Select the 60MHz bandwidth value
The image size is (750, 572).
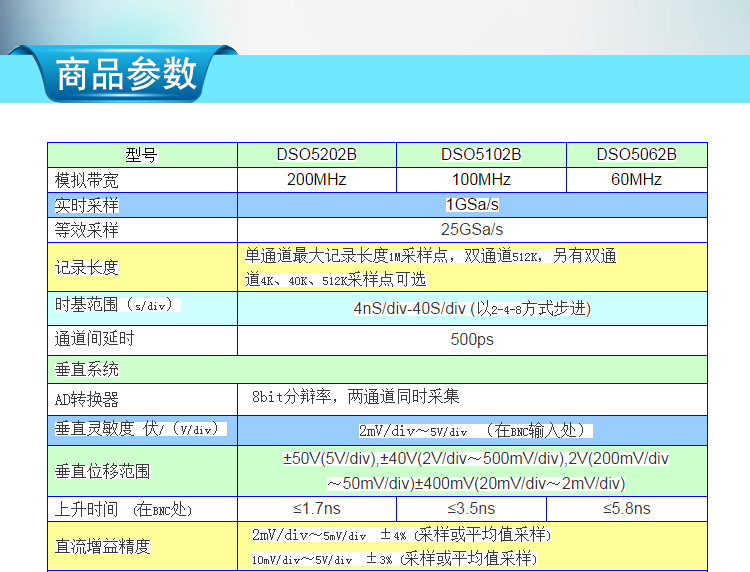coord(636,180)
